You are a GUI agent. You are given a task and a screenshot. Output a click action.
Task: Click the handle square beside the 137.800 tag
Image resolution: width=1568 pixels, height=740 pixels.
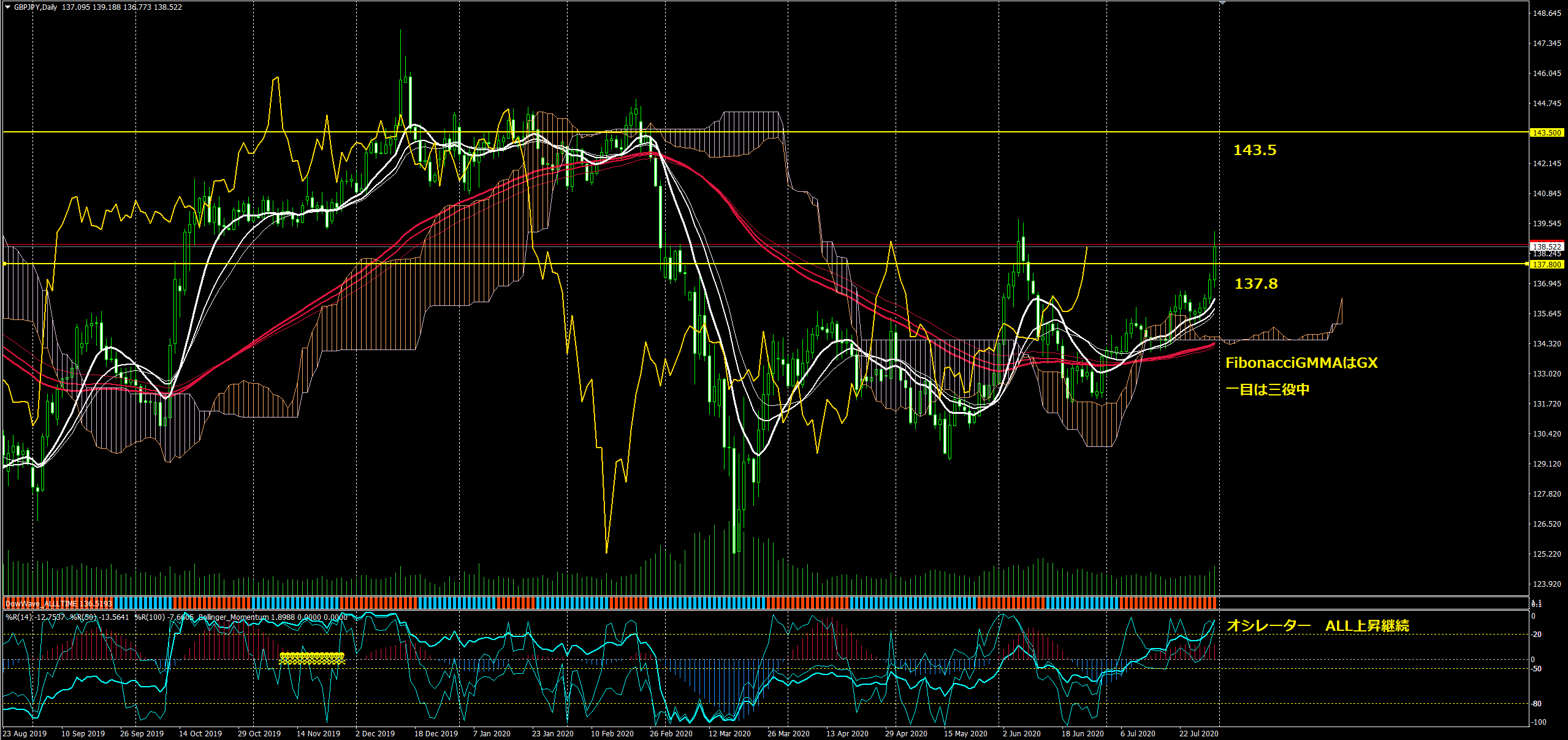point(1527,264)
